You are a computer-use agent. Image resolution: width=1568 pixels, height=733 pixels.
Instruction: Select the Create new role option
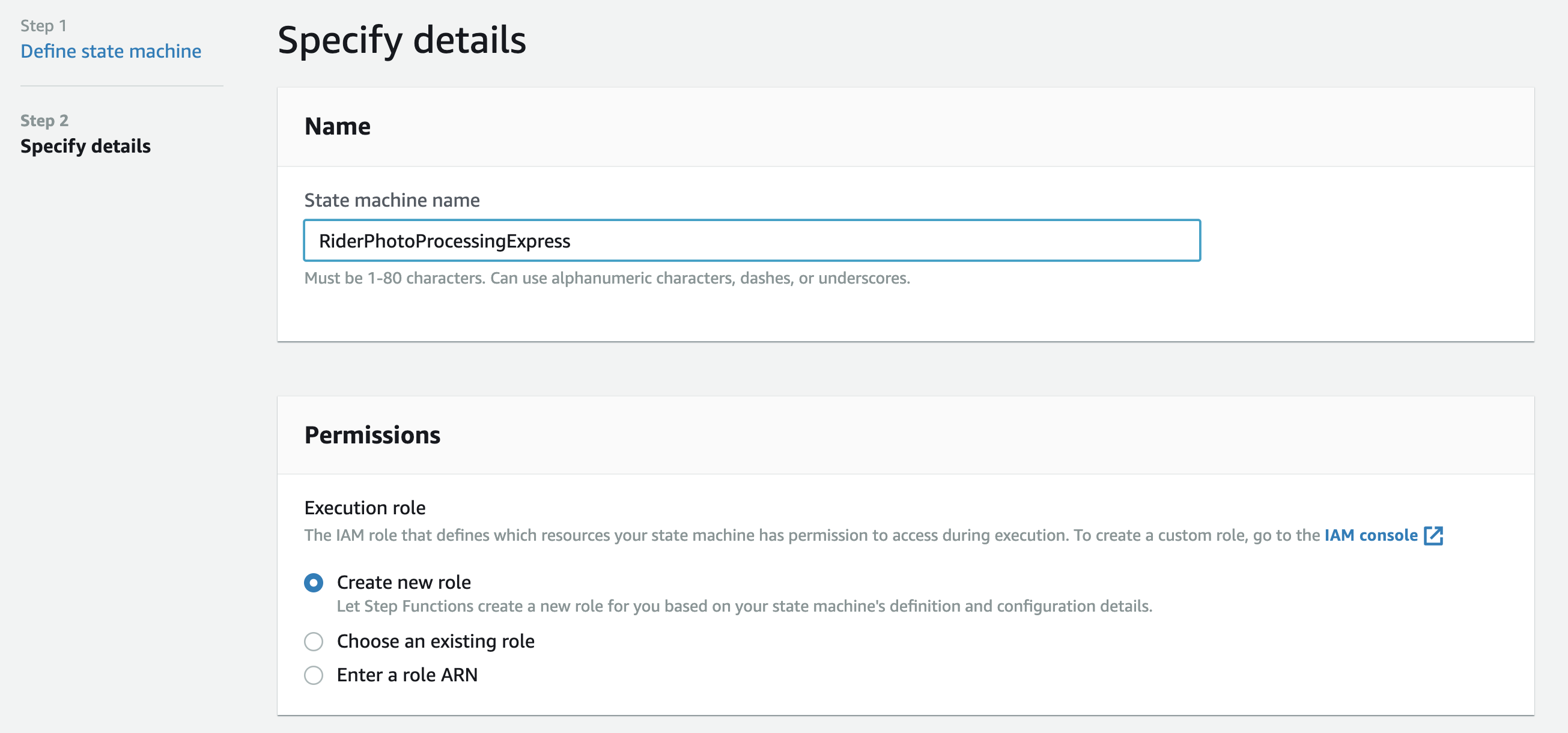(314, 583)
